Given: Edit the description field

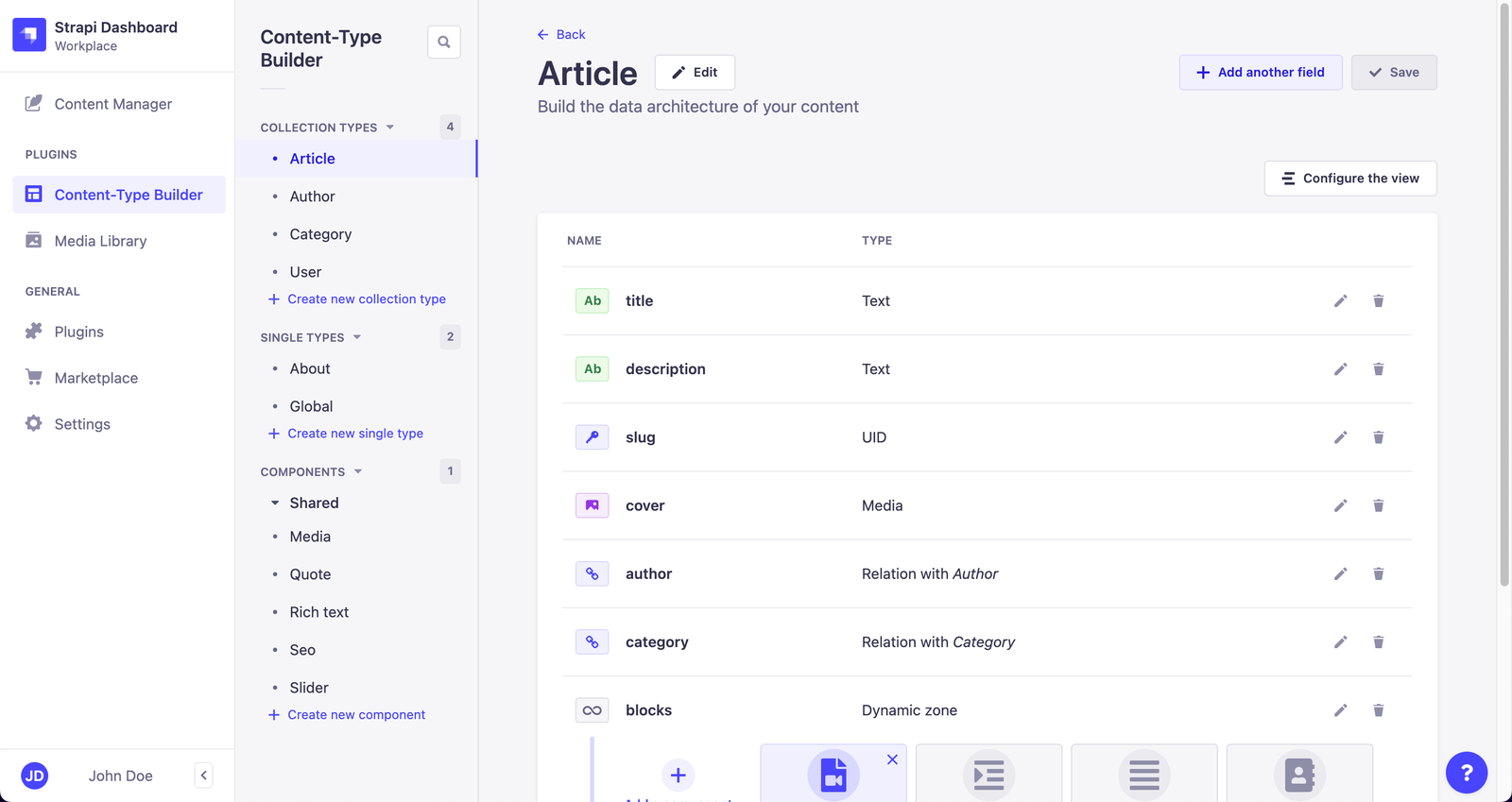Looking at the screenshot, I should pyautogui.click(x=1340, y=369).
